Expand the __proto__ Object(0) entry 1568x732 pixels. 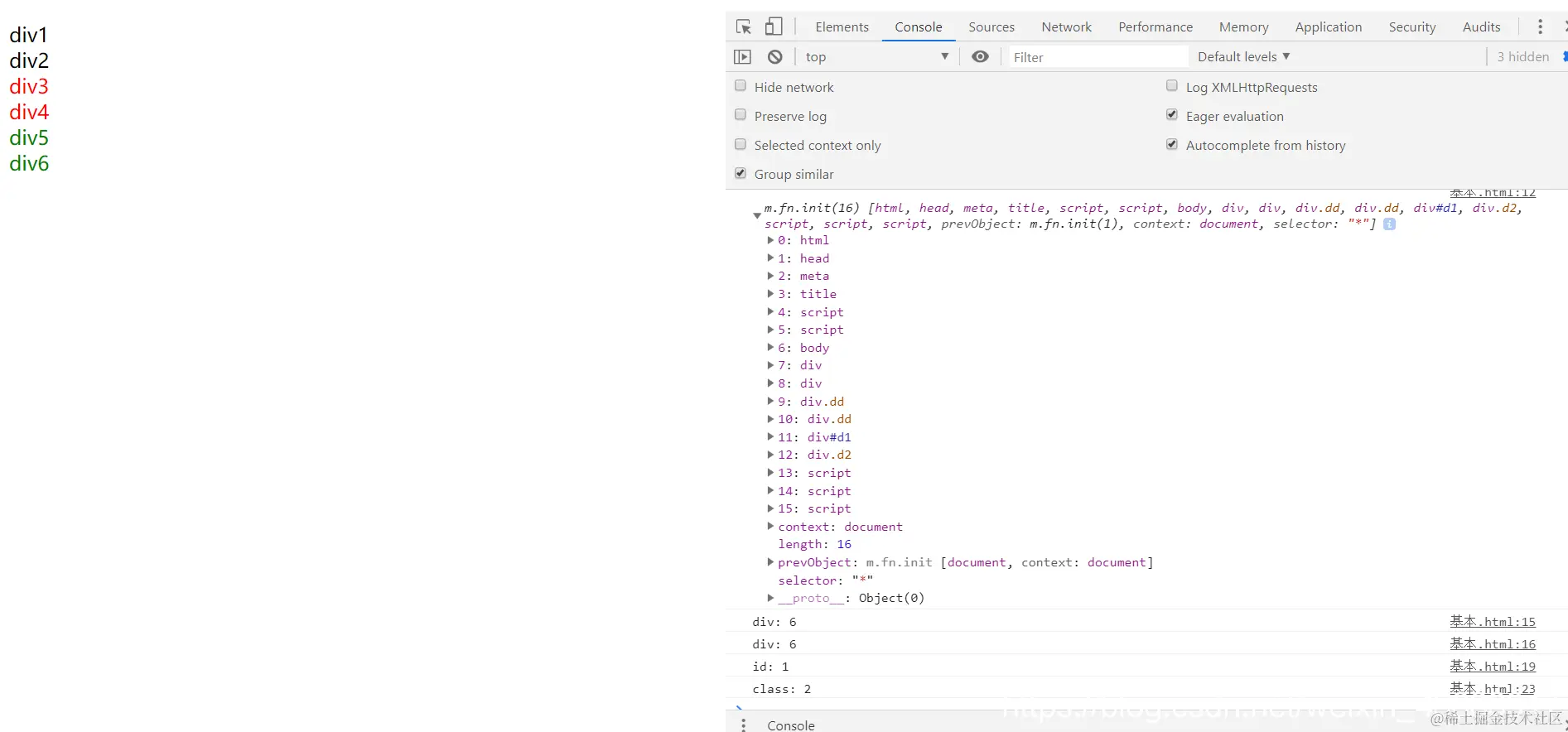(770, 598)
